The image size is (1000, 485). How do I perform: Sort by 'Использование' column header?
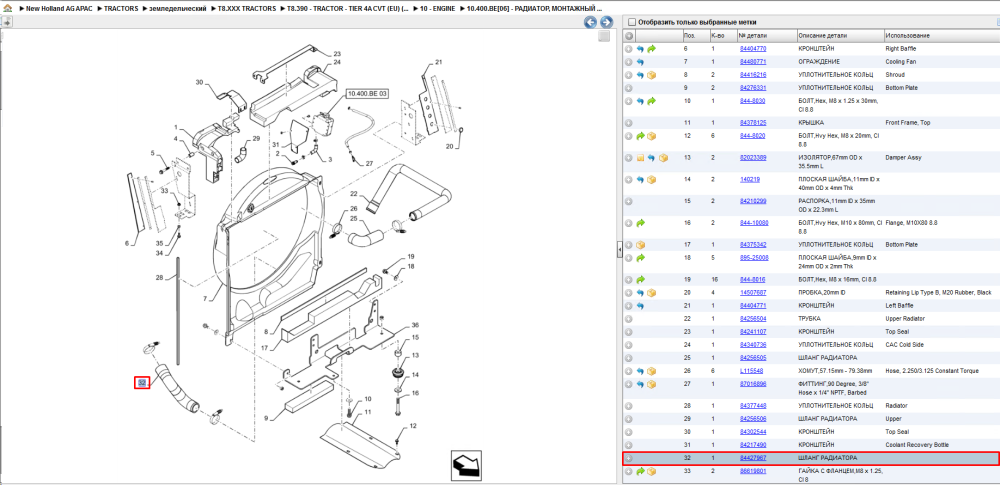pyautogui.click(x=941, y=36)
